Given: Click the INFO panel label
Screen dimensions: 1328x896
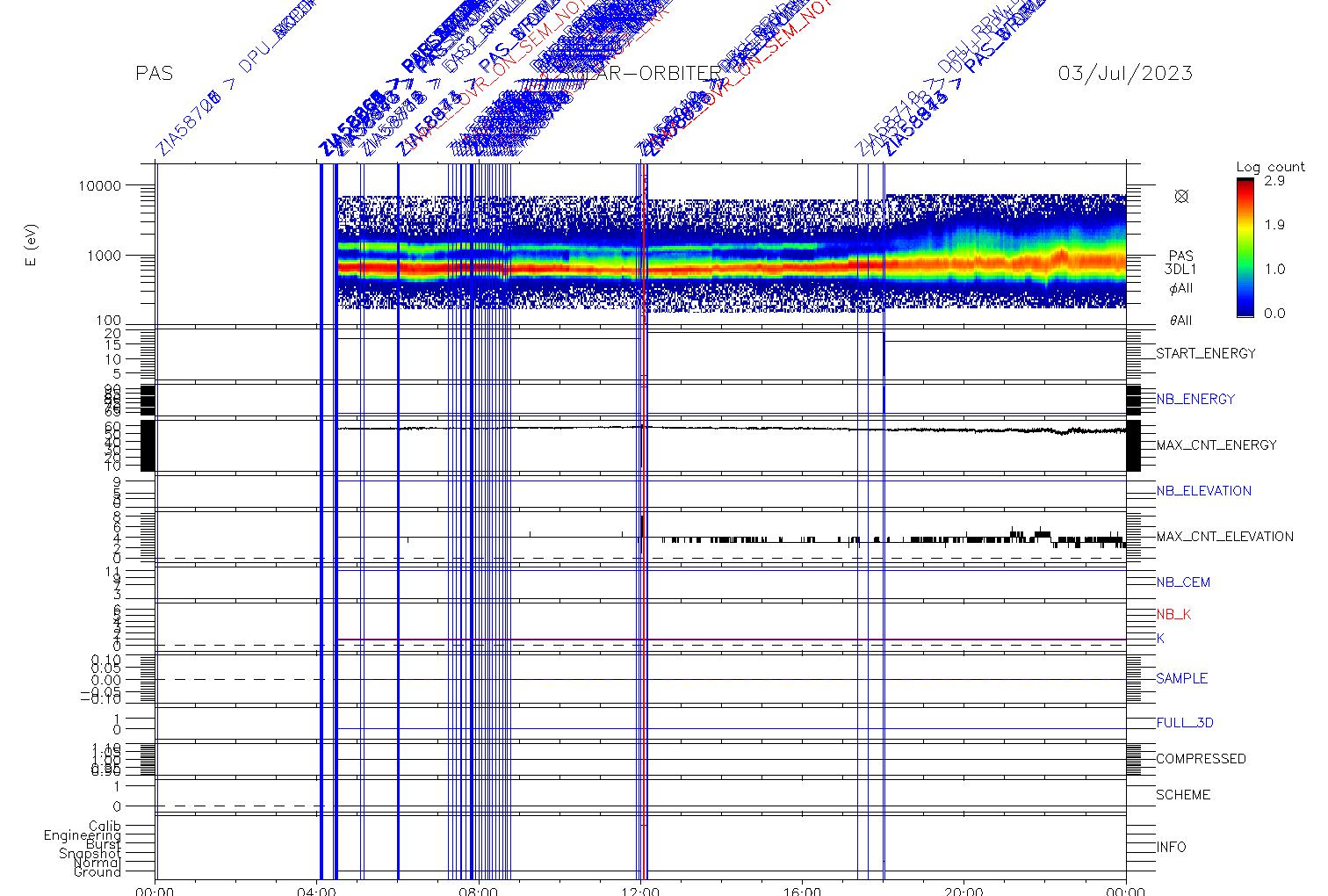Looking at the screenshot, I should 1171,847.
